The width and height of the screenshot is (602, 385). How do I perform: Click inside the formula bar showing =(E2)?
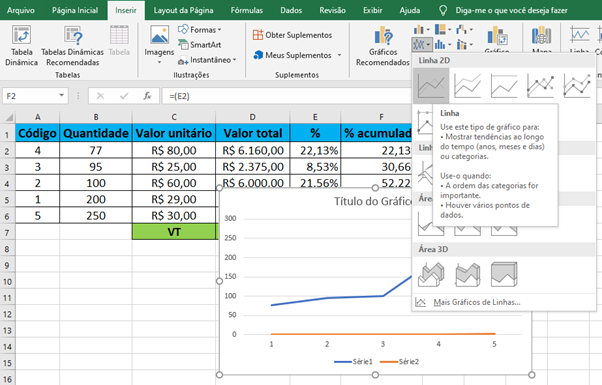coord(286,96)
